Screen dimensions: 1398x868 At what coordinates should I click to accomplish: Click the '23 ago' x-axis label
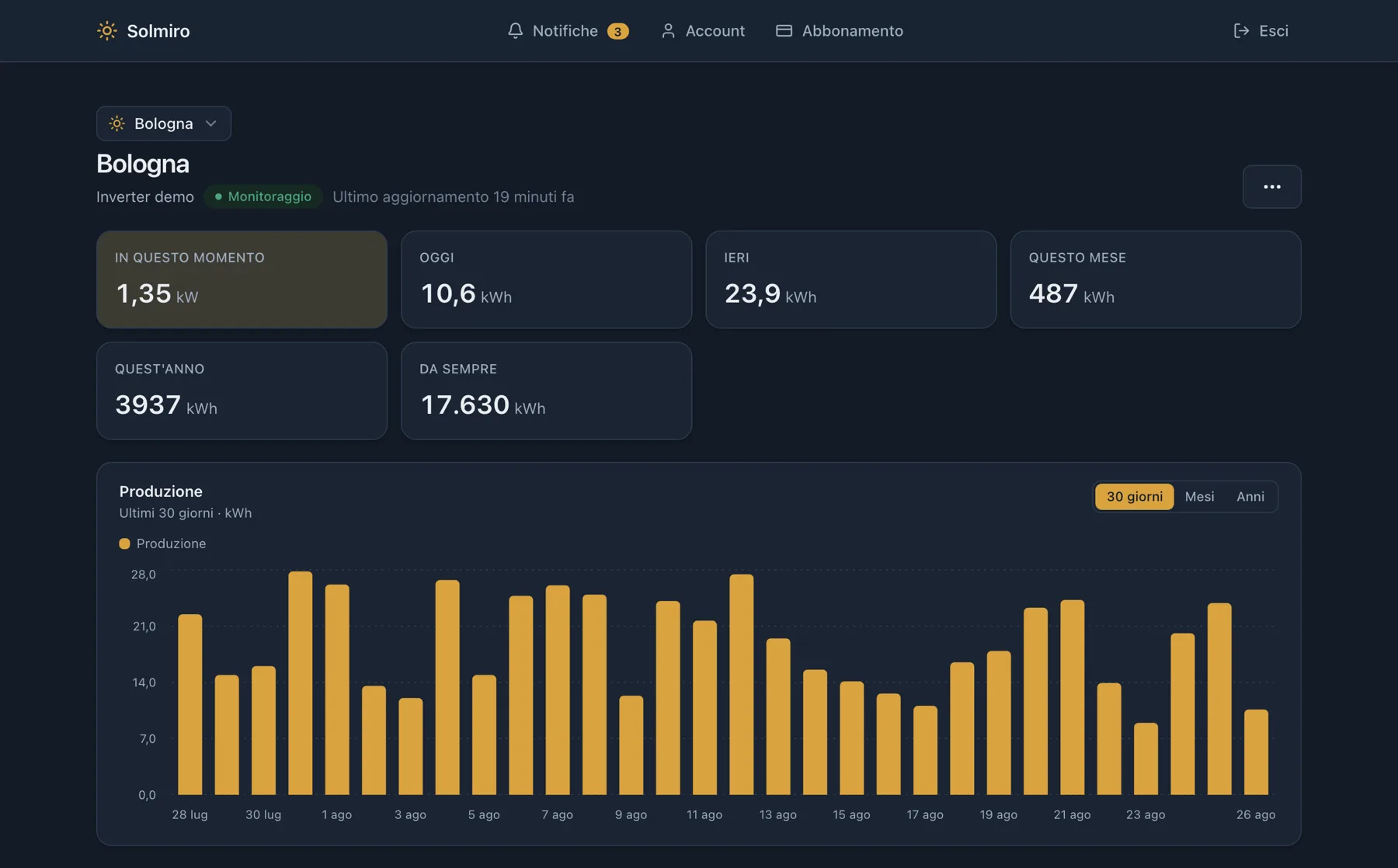point(1146,814)
